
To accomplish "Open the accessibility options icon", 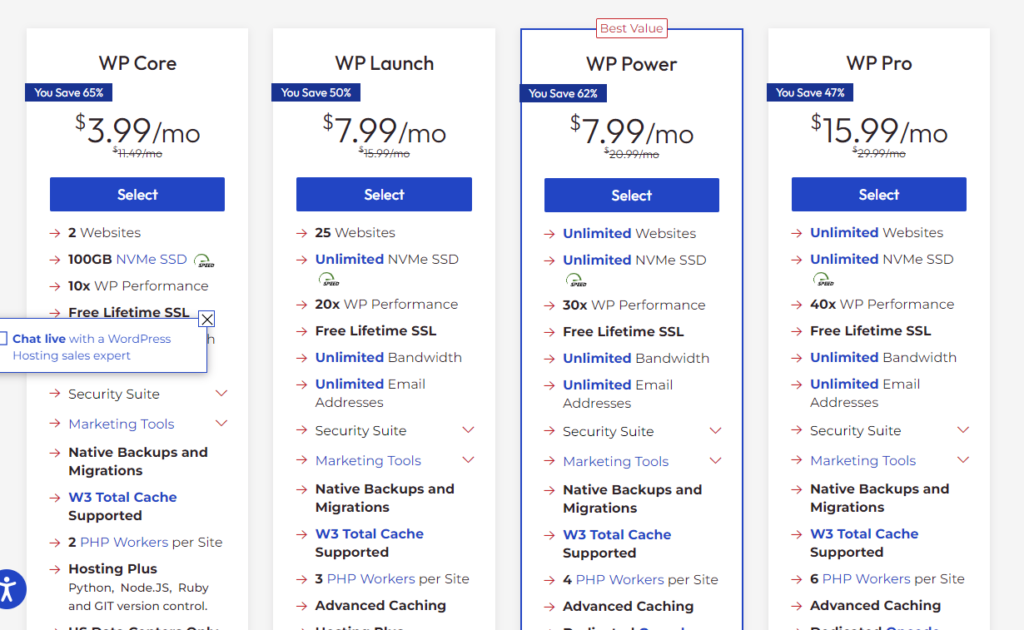I will (9, 589).
